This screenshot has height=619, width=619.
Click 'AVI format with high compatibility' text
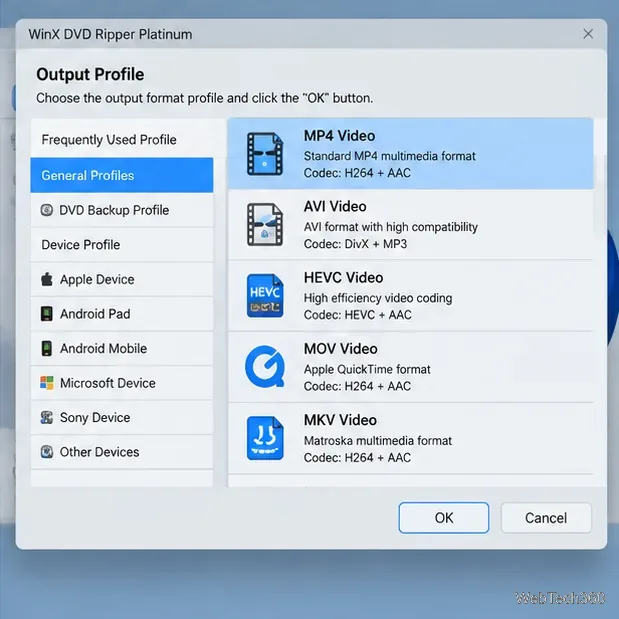pos(391,227)
